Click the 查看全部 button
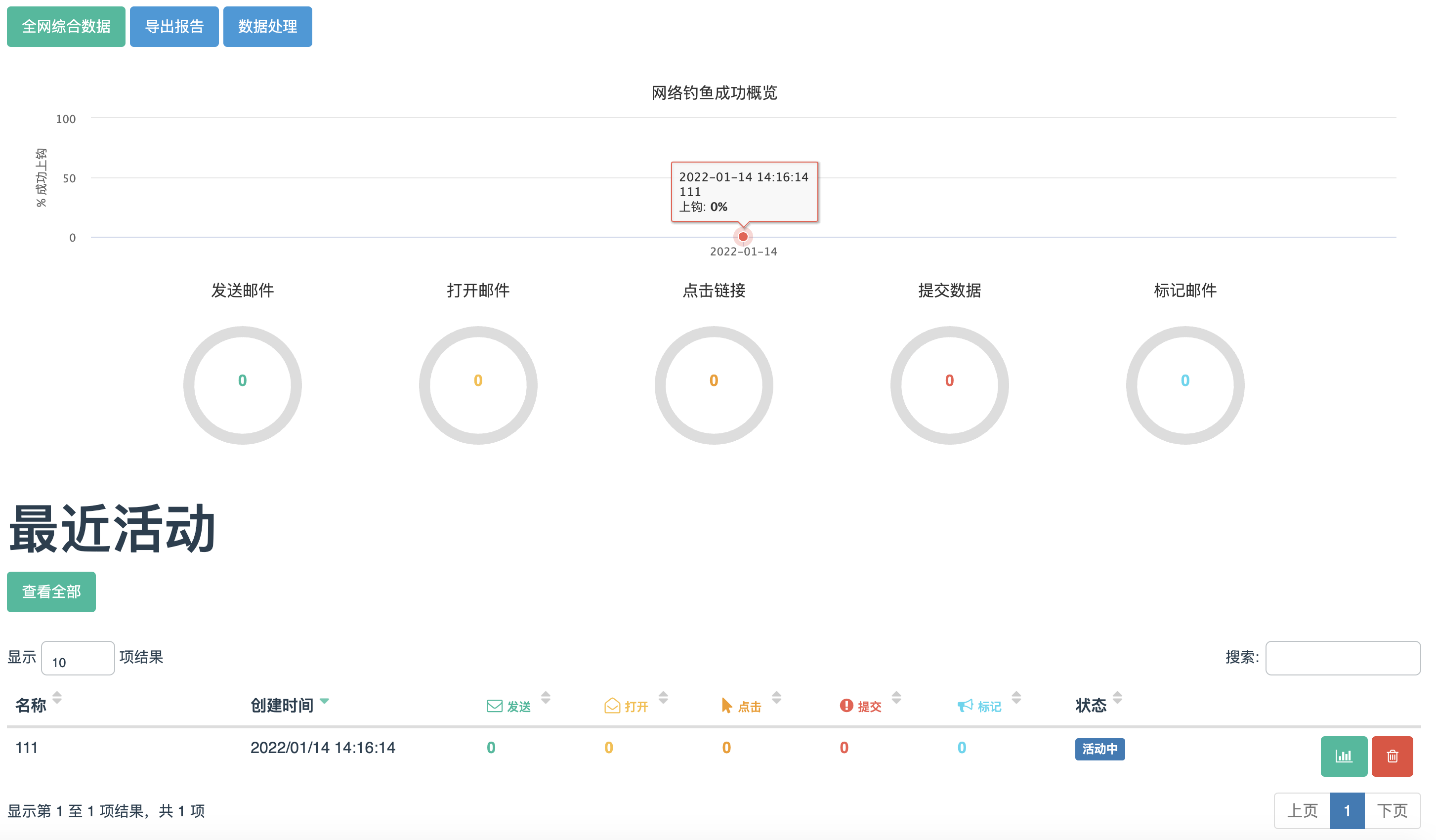The image size is (1436, 840). (x=51, y=591)
